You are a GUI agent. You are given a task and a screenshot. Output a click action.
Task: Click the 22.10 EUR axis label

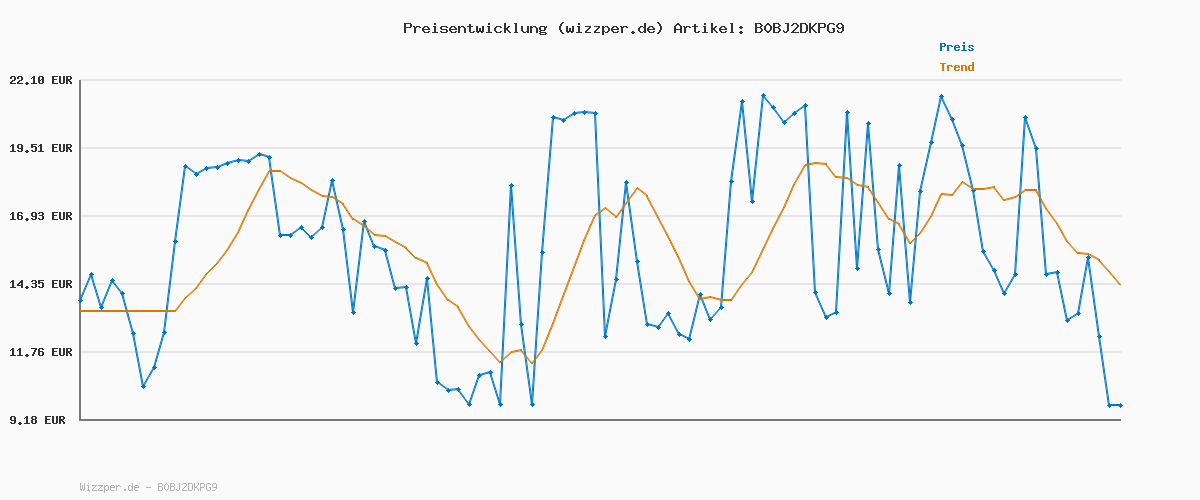tap(41, 80)
